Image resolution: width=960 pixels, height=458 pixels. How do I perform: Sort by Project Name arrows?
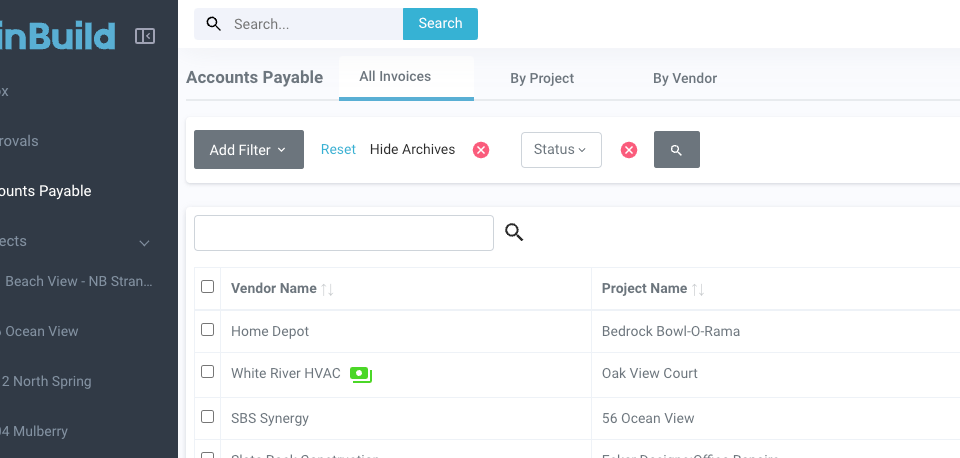click(698, 289)
